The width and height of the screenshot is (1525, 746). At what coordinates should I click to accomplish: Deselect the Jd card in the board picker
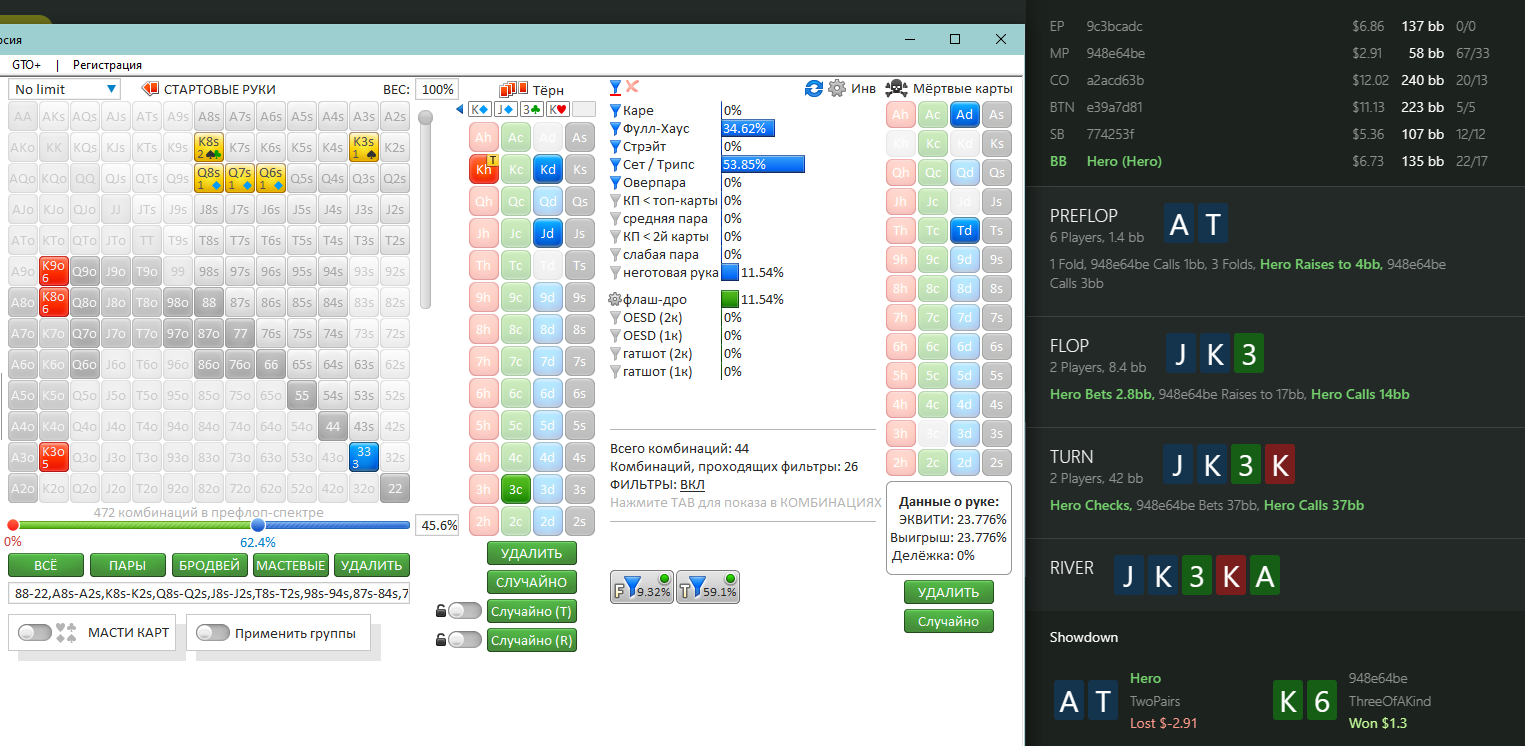point(547,234)
